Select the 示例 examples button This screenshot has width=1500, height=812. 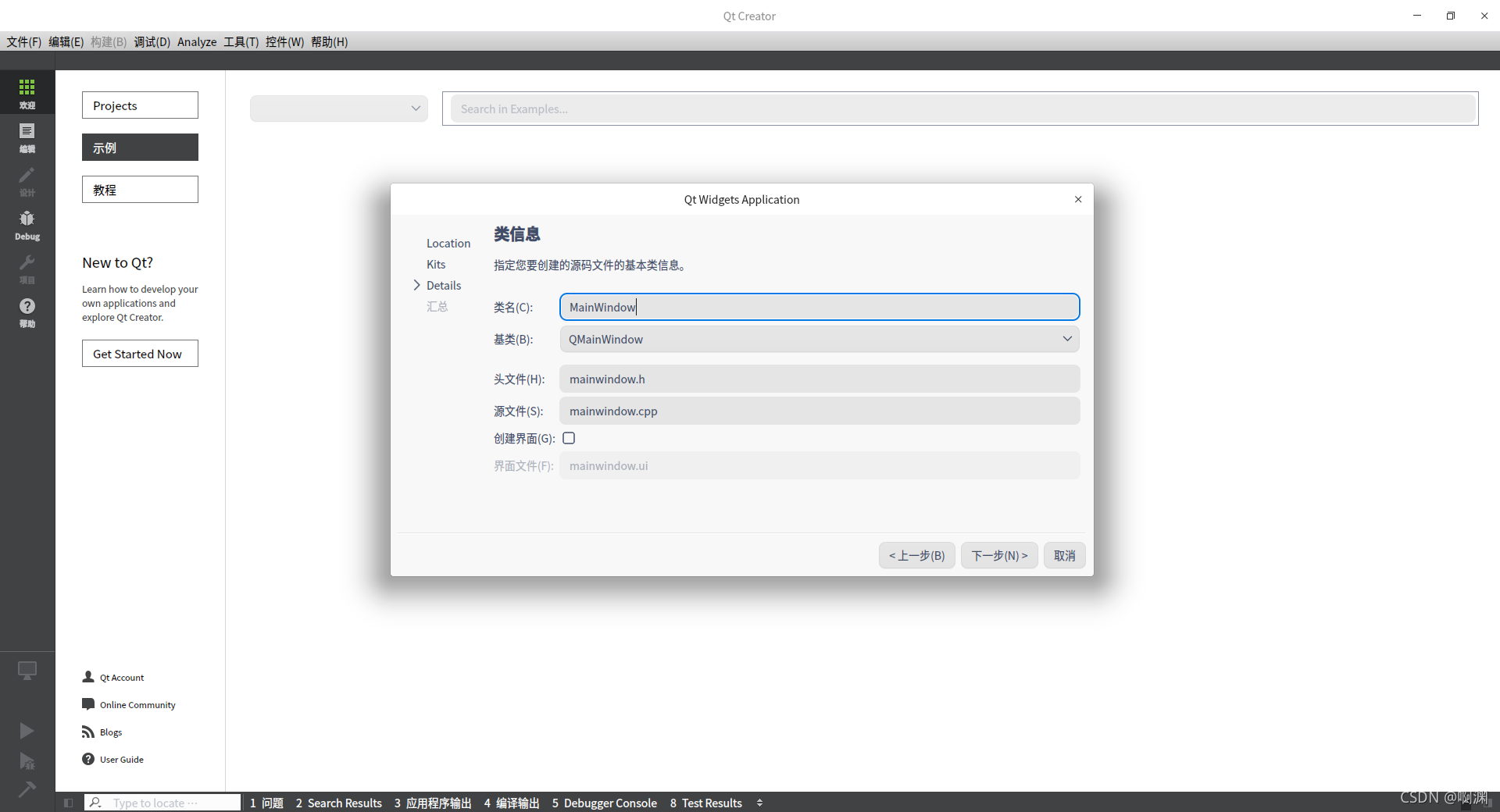click(x=140, y=148)
